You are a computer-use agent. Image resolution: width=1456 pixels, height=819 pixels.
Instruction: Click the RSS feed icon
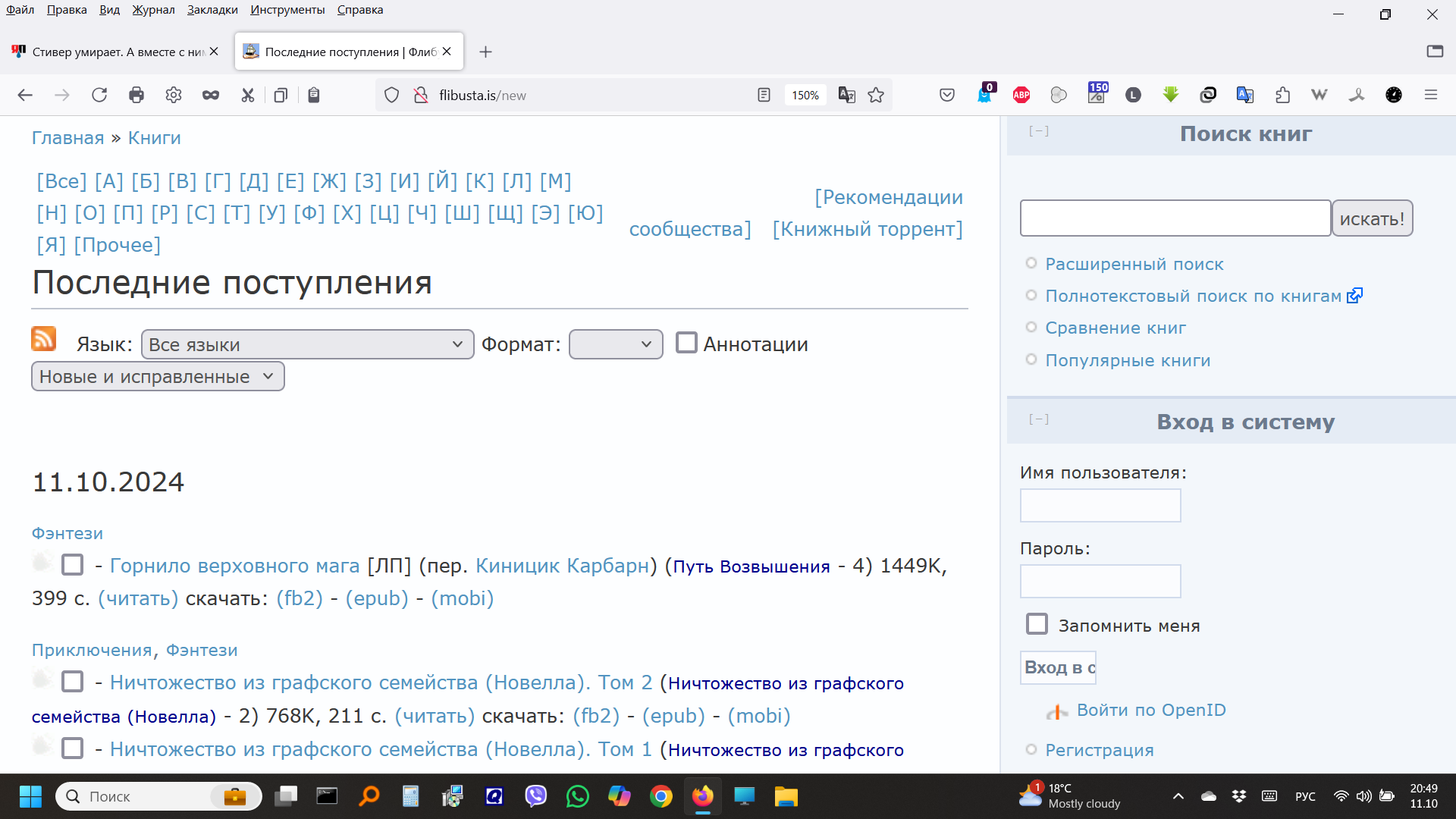44,339
